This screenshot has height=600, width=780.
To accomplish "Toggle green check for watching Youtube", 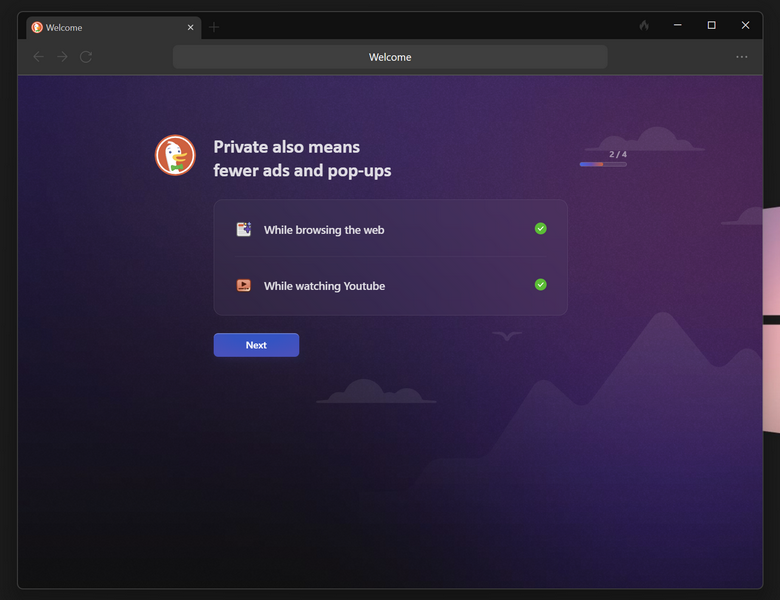I will (541, 285).
